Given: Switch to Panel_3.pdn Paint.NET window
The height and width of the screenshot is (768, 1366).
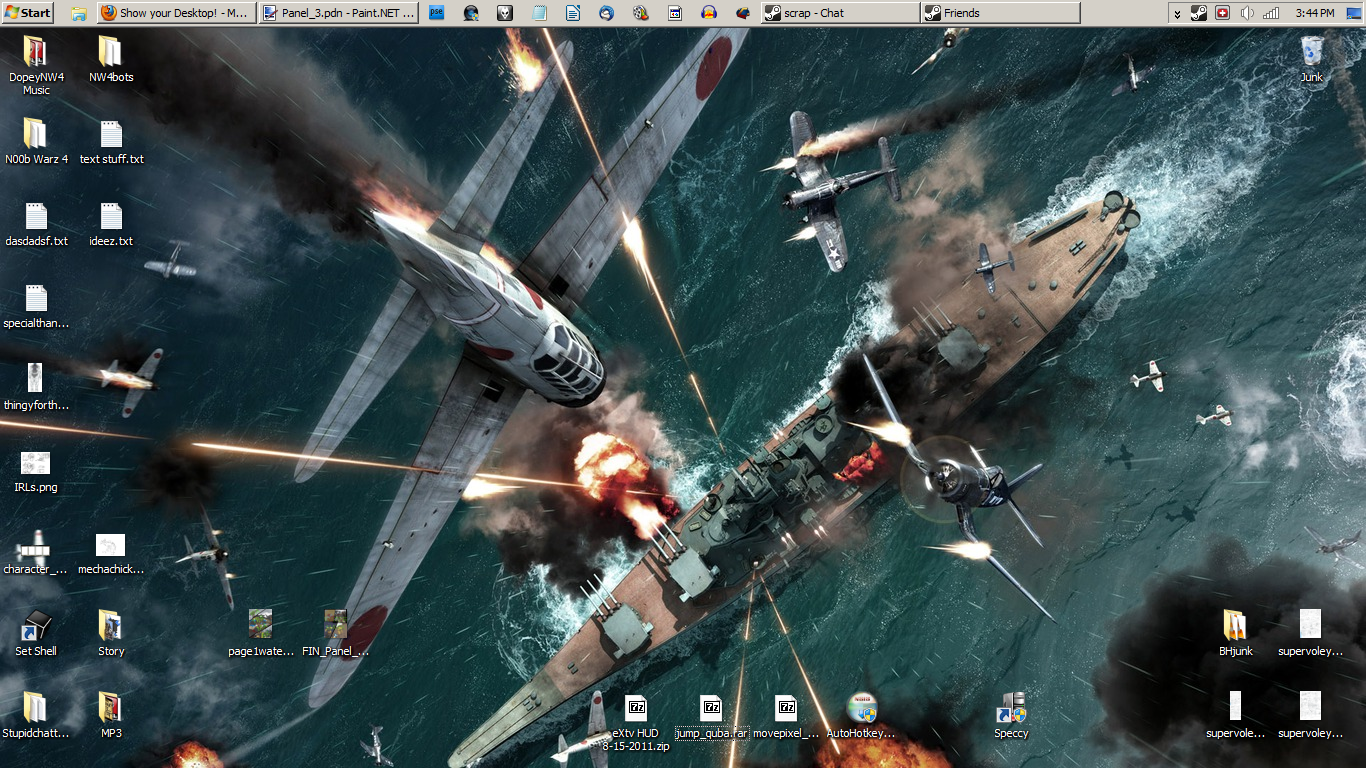Looking at the screenshot, I should (340, 13).
